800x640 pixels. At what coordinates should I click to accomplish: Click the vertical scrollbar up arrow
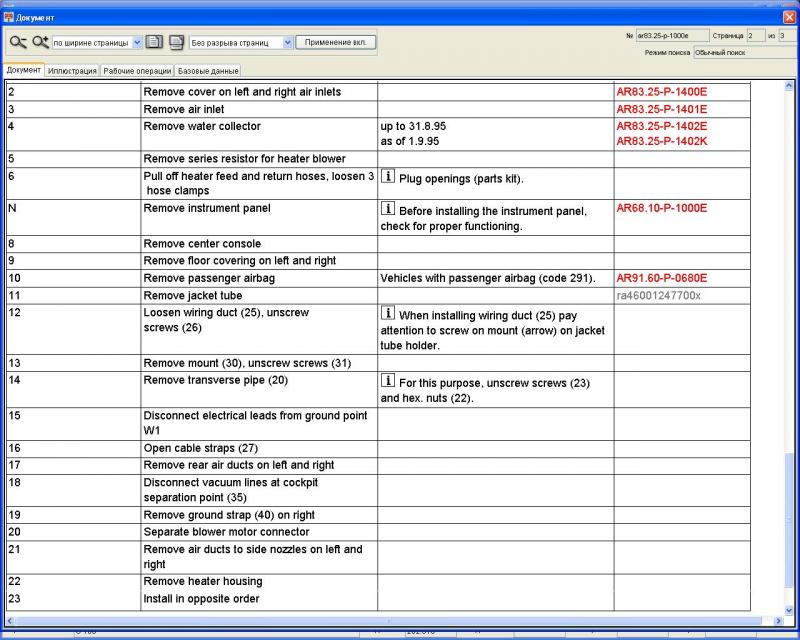tap(789, 86)
